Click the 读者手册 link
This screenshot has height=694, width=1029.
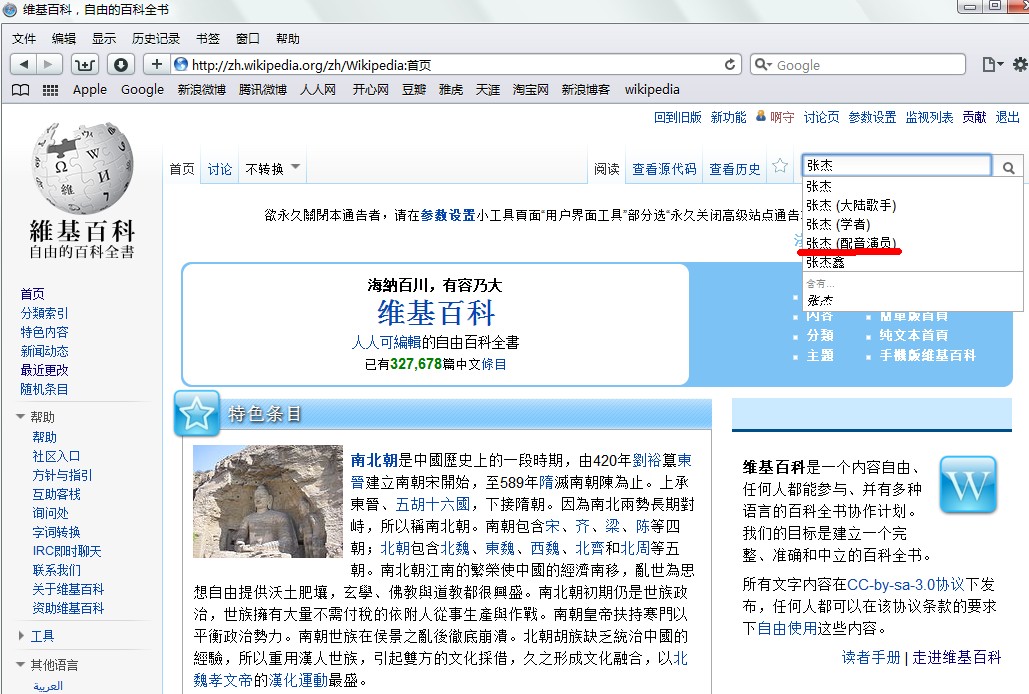pos(871,657)
